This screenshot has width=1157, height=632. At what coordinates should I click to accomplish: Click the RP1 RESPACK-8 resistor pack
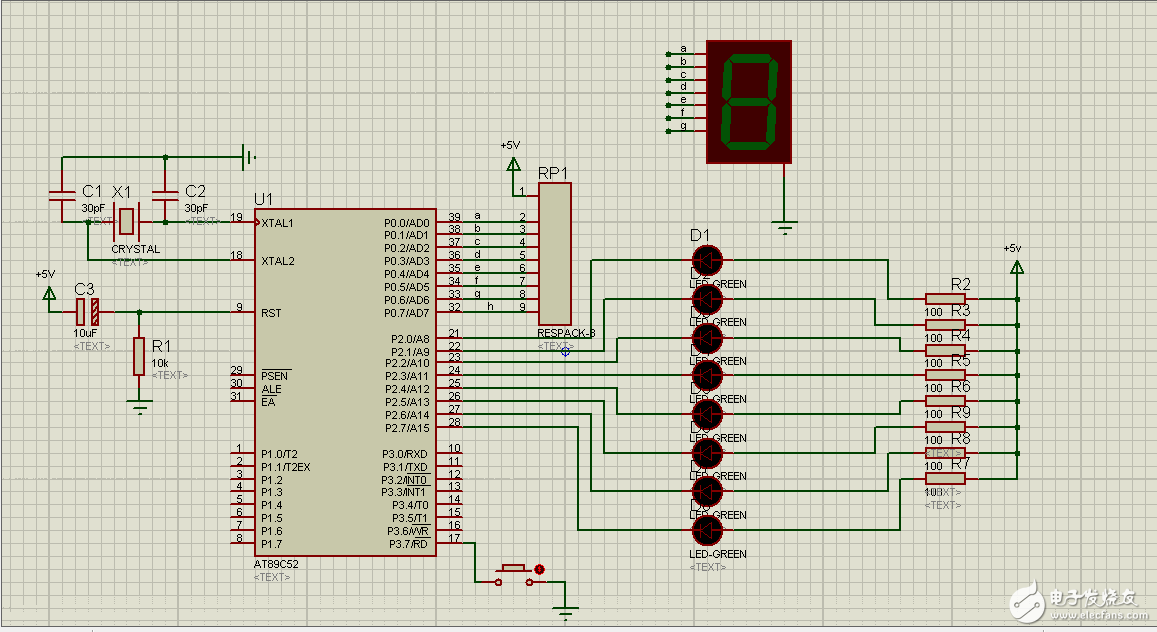point(555,254)
